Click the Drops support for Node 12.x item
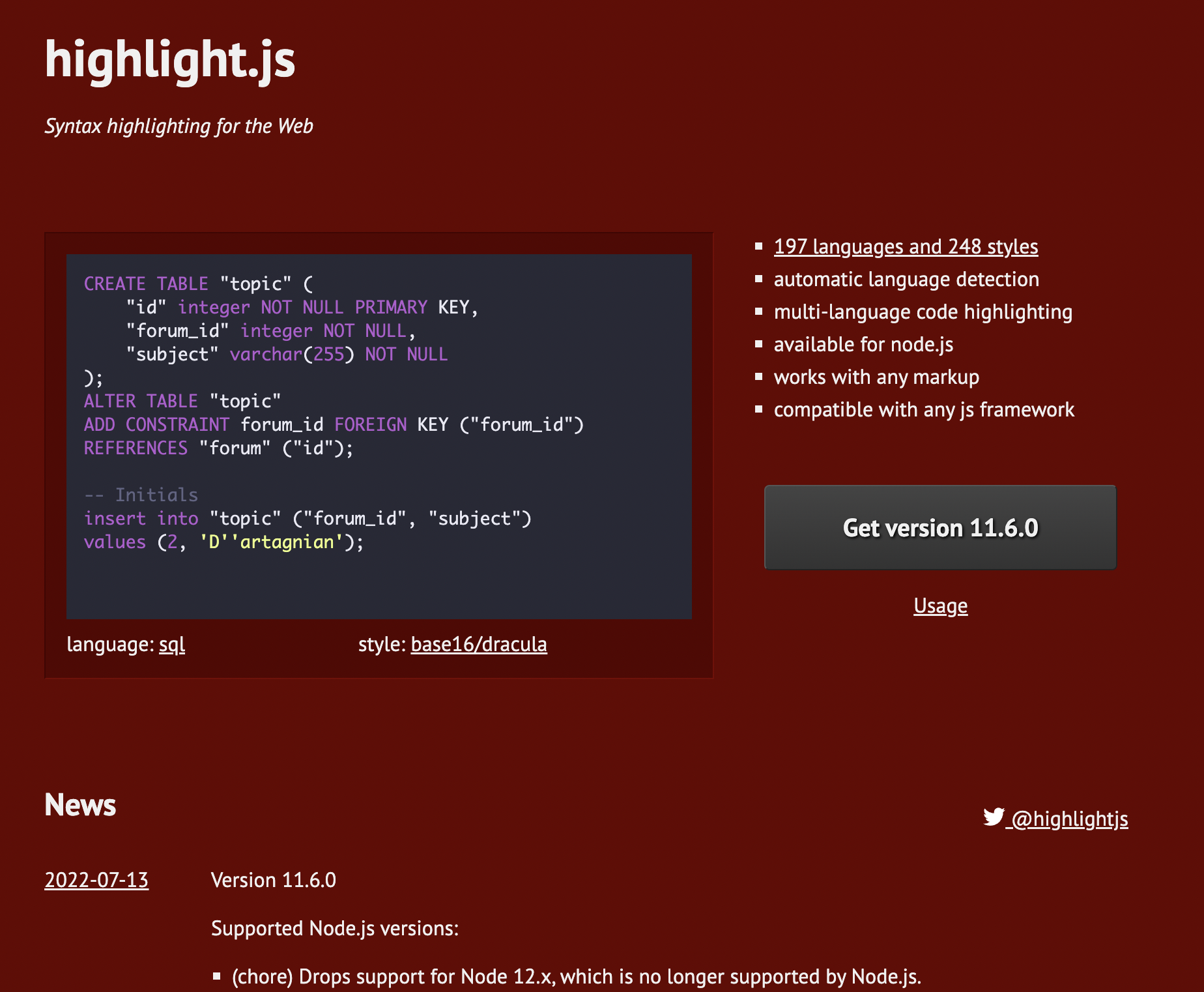The height and width of the screenshot is (992, 1204). coord(577,976)
